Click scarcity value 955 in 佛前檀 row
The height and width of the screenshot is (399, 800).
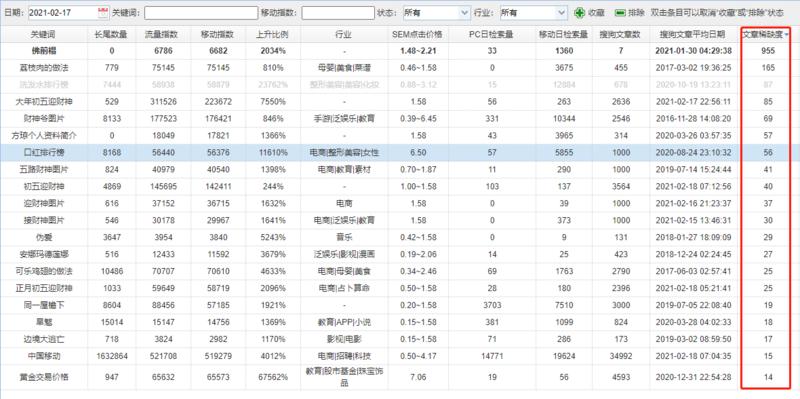[768, 51]
